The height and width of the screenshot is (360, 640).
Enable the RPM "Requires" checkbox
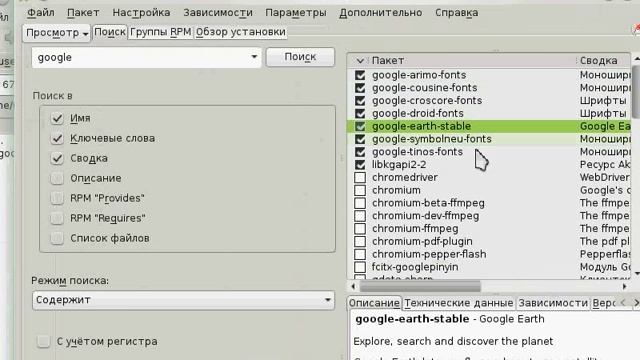click(x=57, y=218)
